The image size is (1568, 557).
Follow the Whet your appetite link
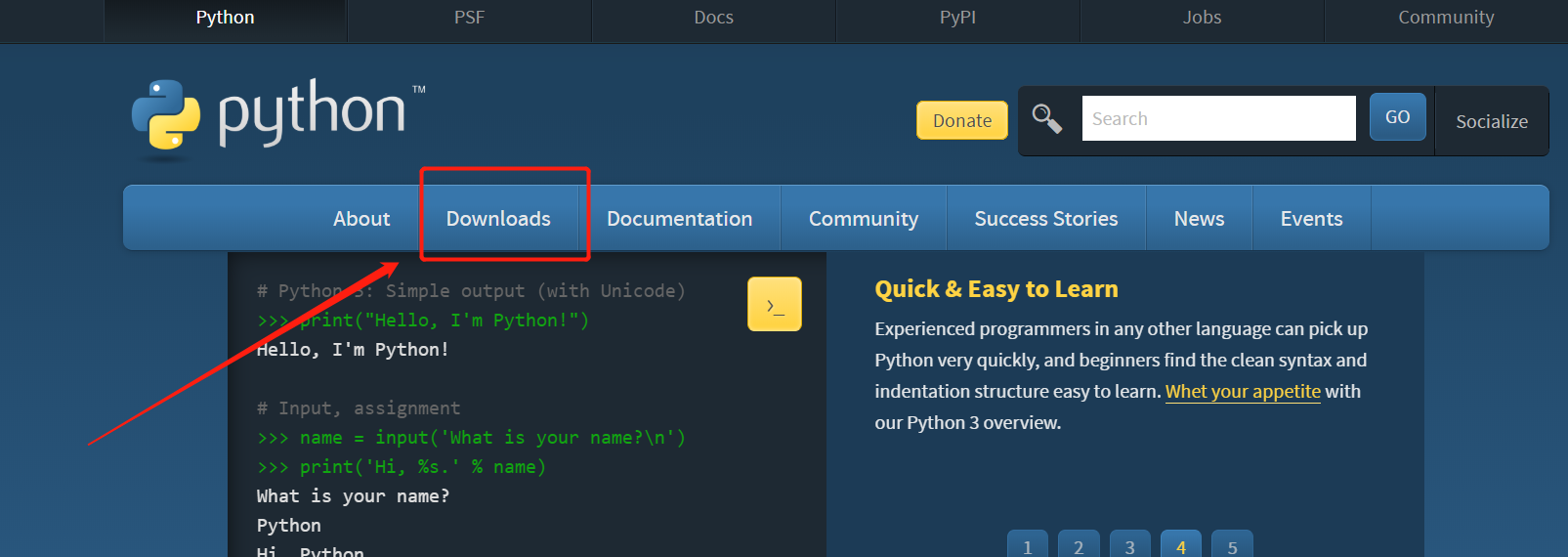pos(1243,392)
